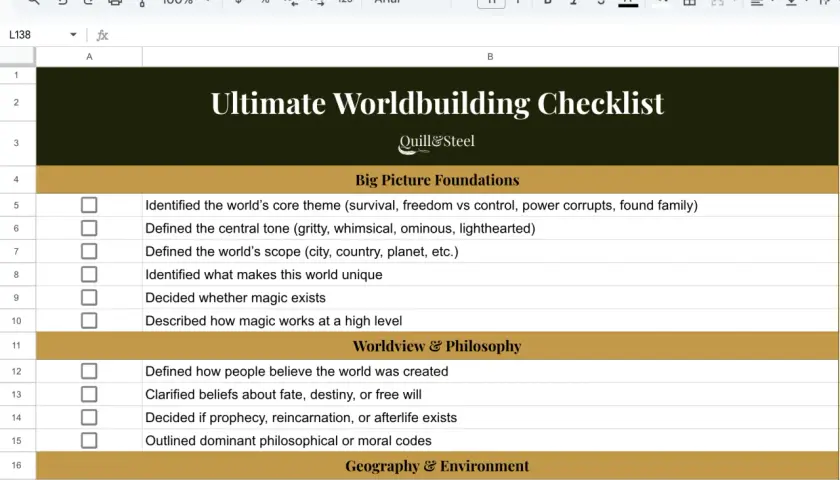Select cell 'Defined the world's scope'
The image size is (840, 480).
click(490, 251)
